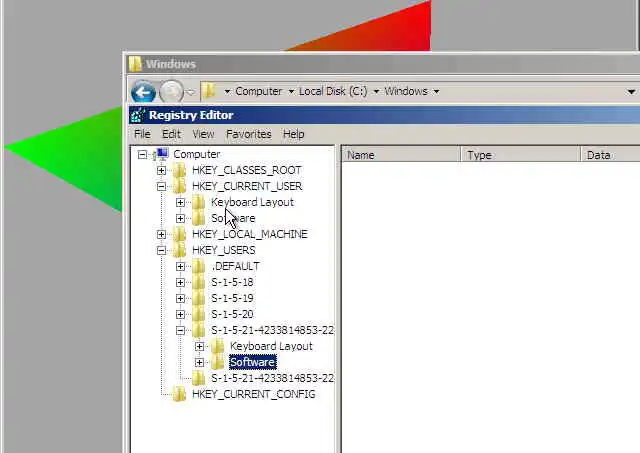
Task: Open the File menu
Action: [142, 134]
